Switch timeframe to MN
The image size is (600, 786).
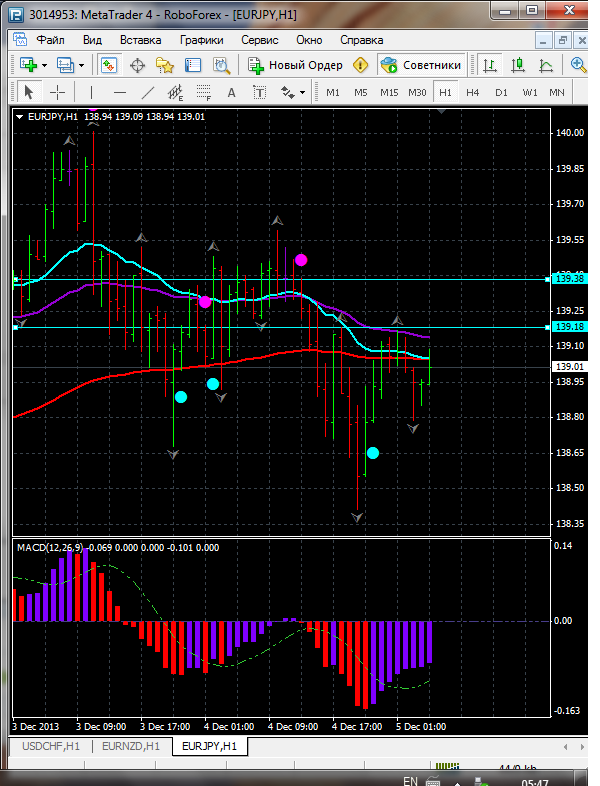coord(557,93)
